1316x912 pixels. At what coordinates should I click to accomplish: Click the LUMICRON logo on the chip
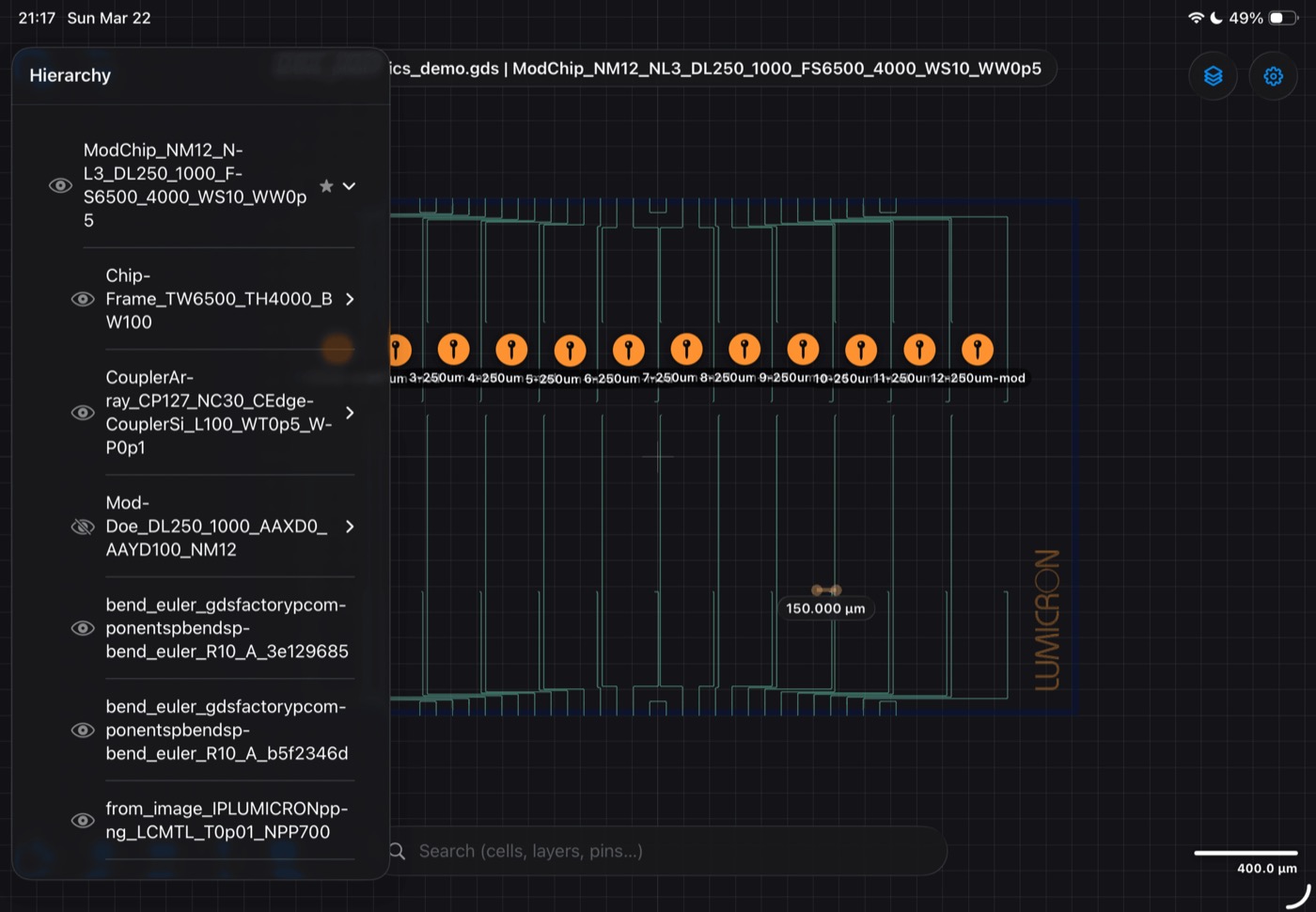pos(1047,619)
